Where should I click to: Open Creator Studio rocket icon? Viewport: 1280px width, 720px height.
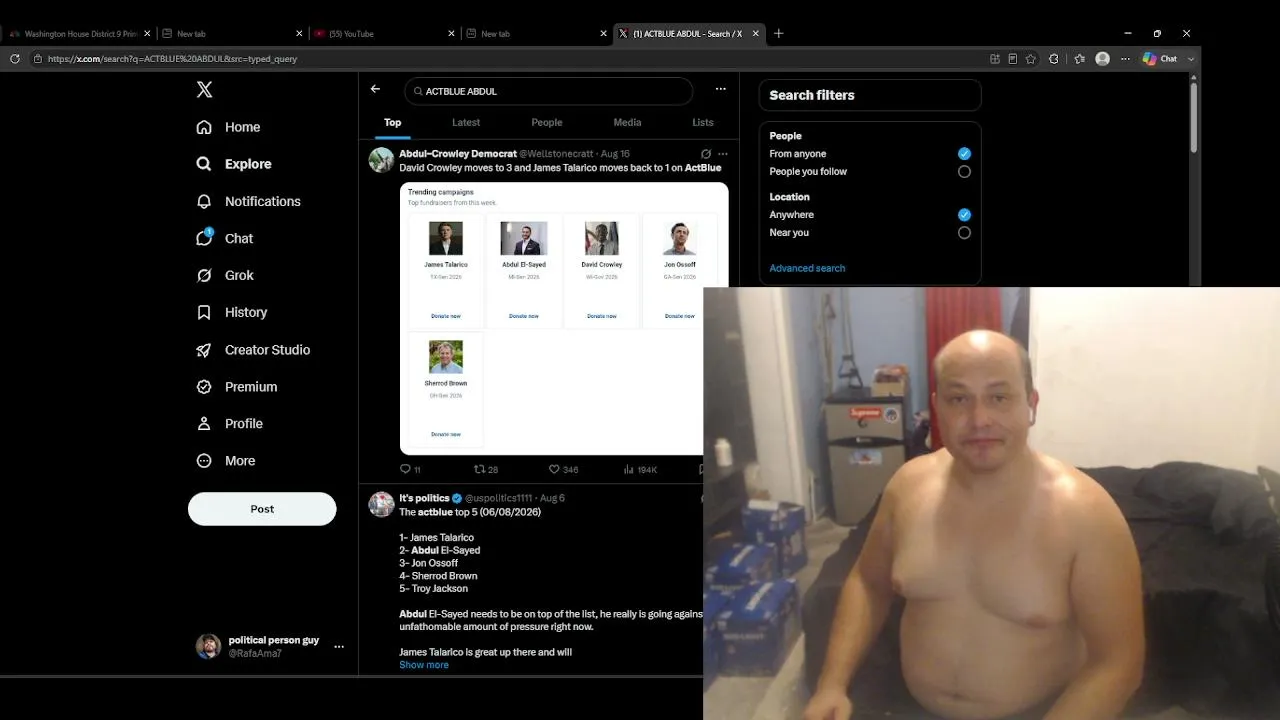coord(204,350)
